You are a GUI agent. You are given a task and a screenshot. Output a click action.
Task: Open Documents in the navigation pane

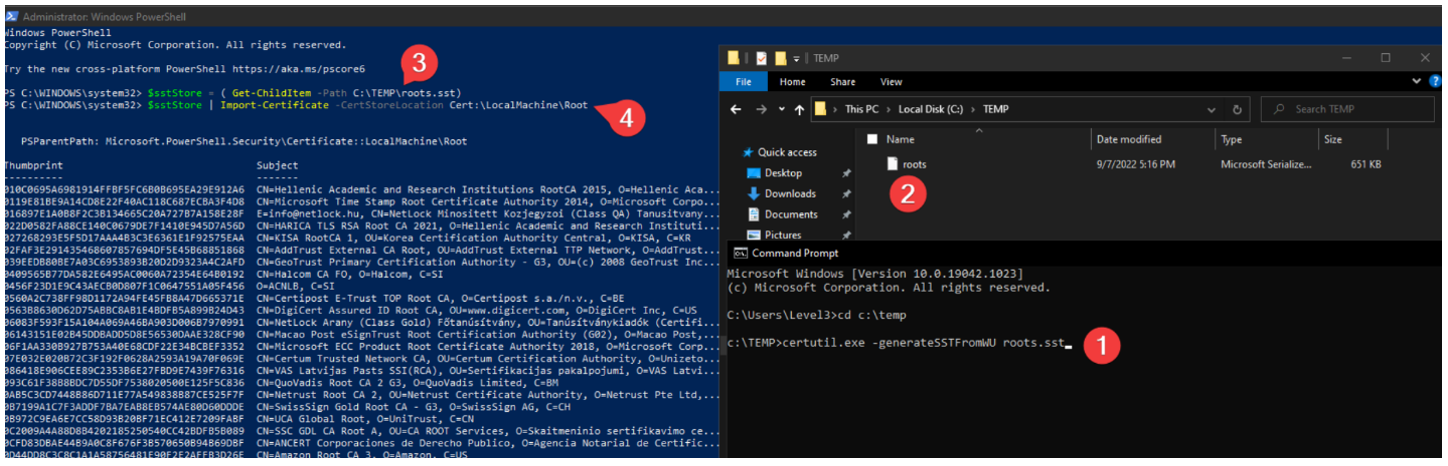pyautogui.click(x=791, y=214)
